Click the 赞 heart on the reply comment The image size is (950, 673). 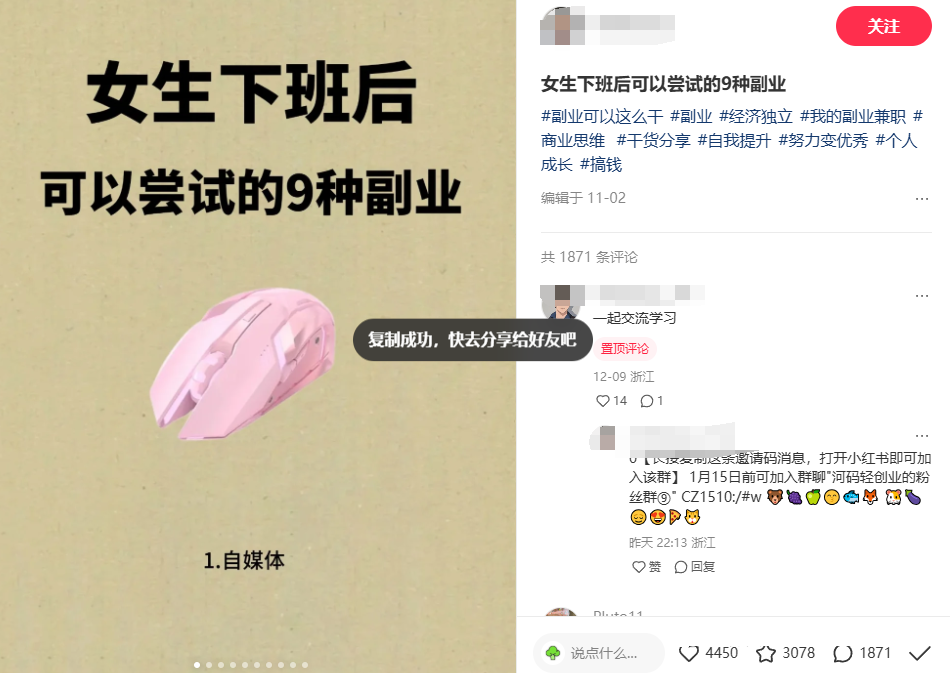[x=639, y=566]
